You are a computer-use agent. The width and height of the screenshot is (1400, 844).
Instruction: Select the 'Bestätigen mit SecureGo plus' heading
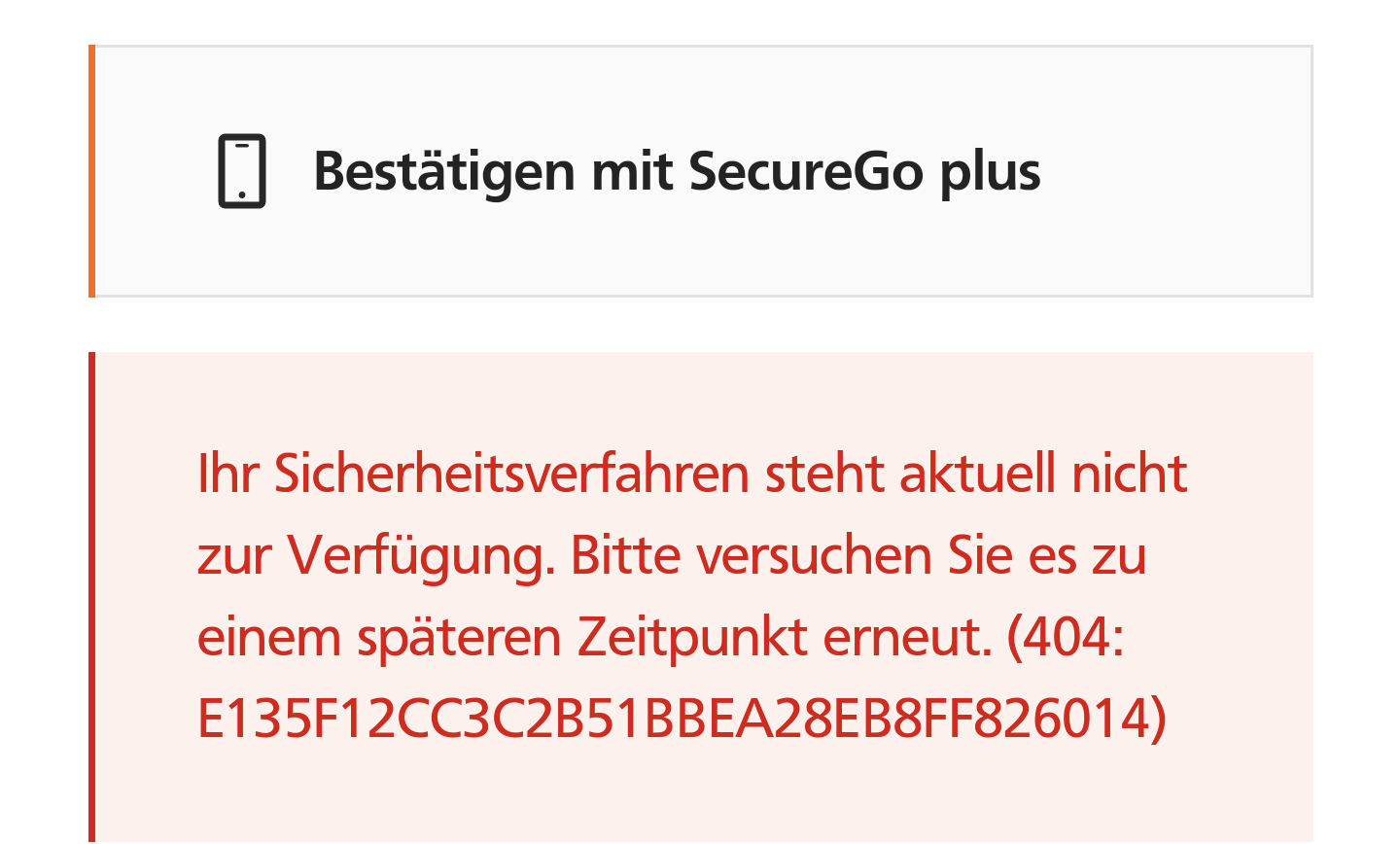point(677,172)
